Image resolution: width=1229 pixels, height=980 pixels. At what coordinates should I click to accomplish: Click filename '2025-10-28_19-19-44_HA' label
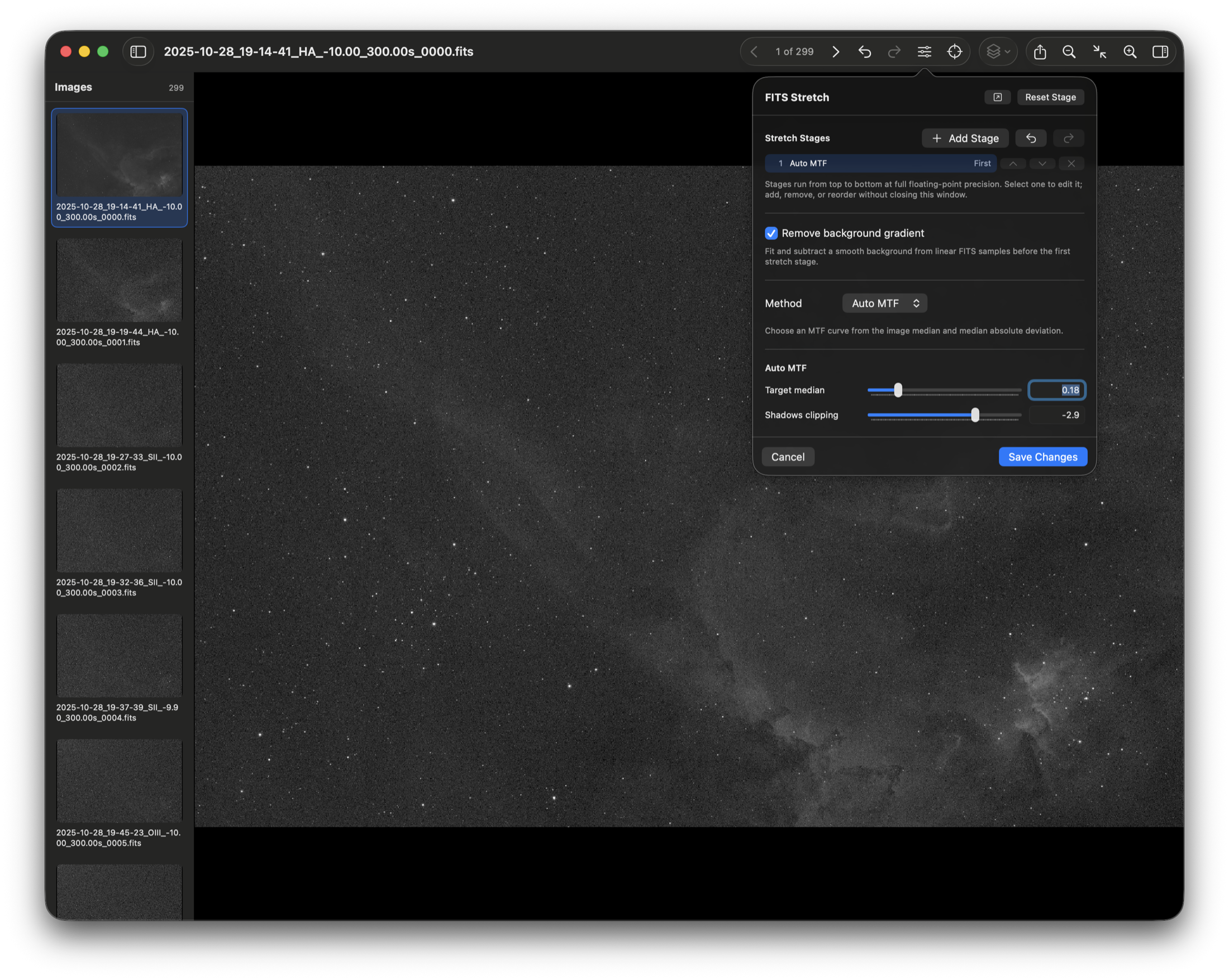click(x=117, y=337)
